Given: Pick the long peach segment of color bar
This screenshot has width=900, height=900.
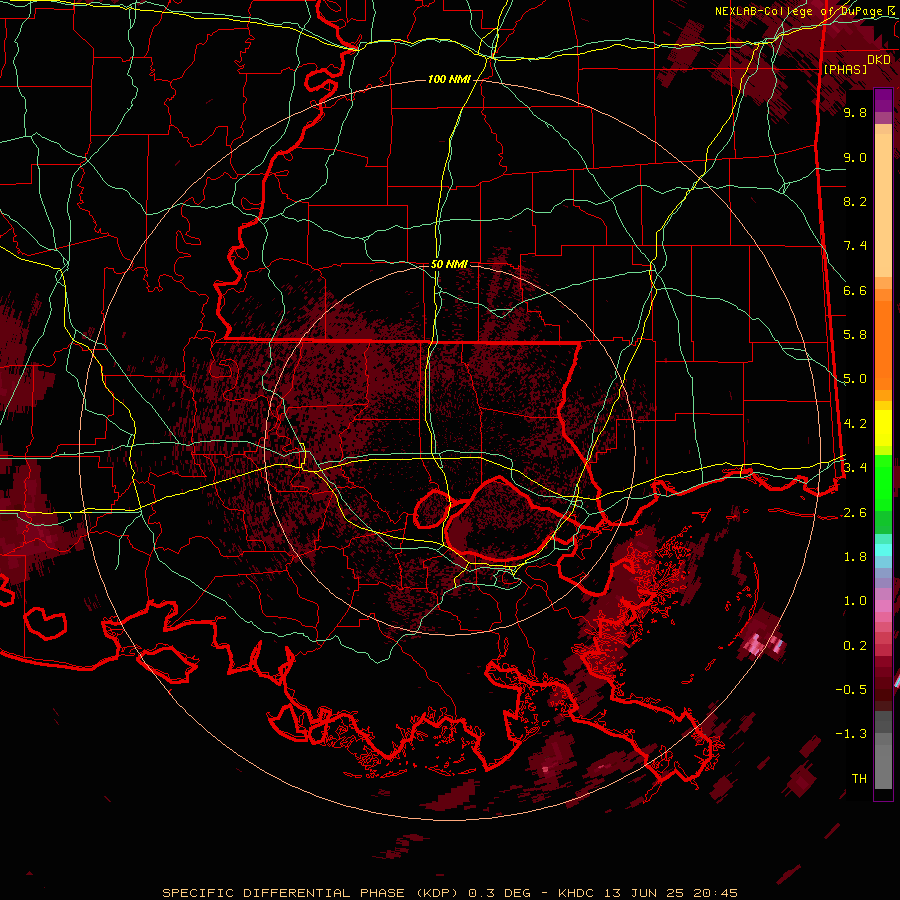Looking at the screenshot, I should coord(883,205).
